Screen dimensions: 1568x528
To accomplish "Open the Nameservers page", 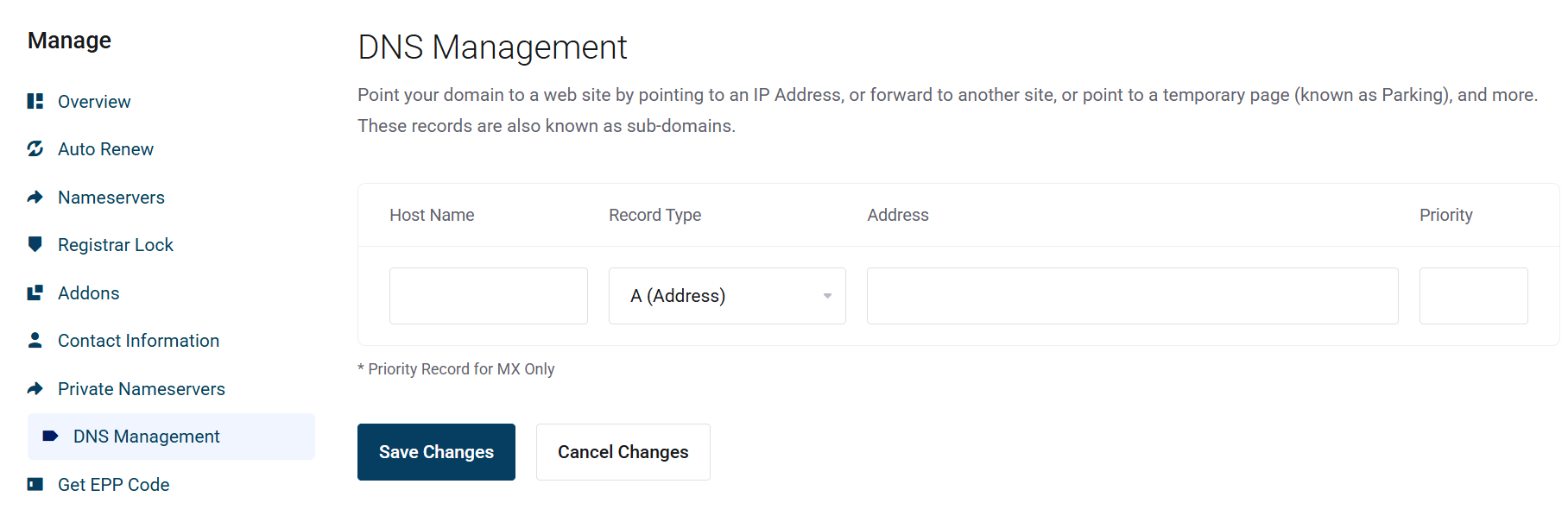I will coord(111,198).
